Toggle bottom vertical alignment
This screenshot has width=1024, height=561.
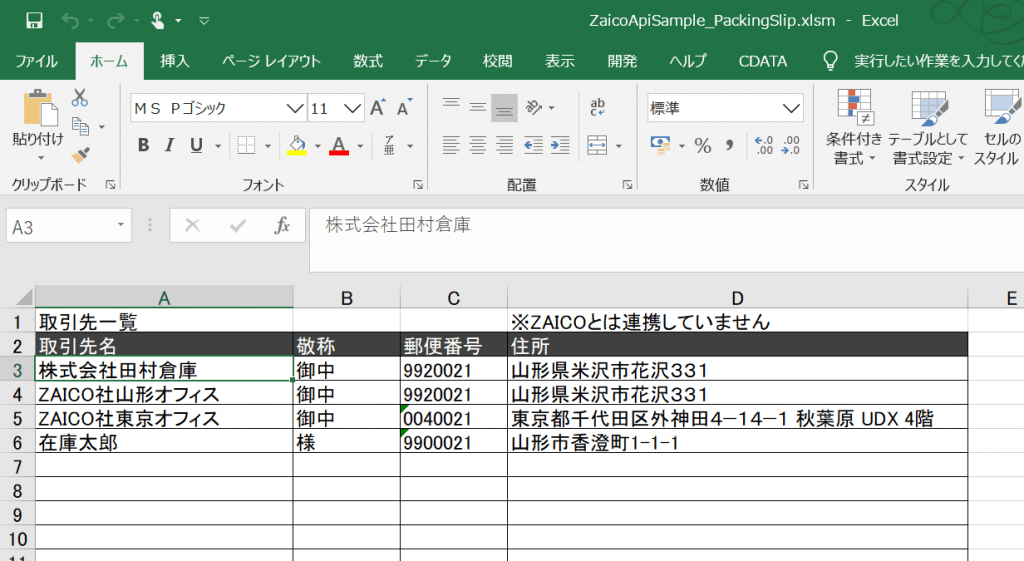coord(504,108)
